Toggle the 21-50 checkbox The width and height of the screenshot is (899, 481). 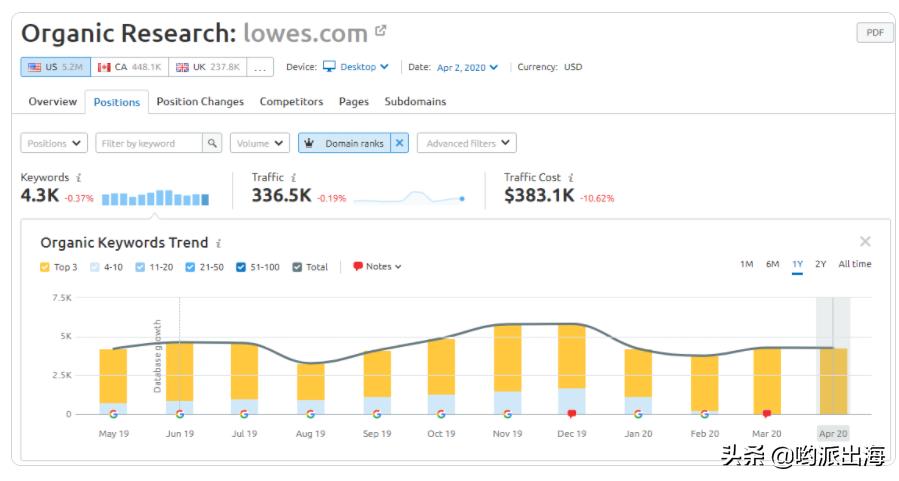[x=190, y=267]
